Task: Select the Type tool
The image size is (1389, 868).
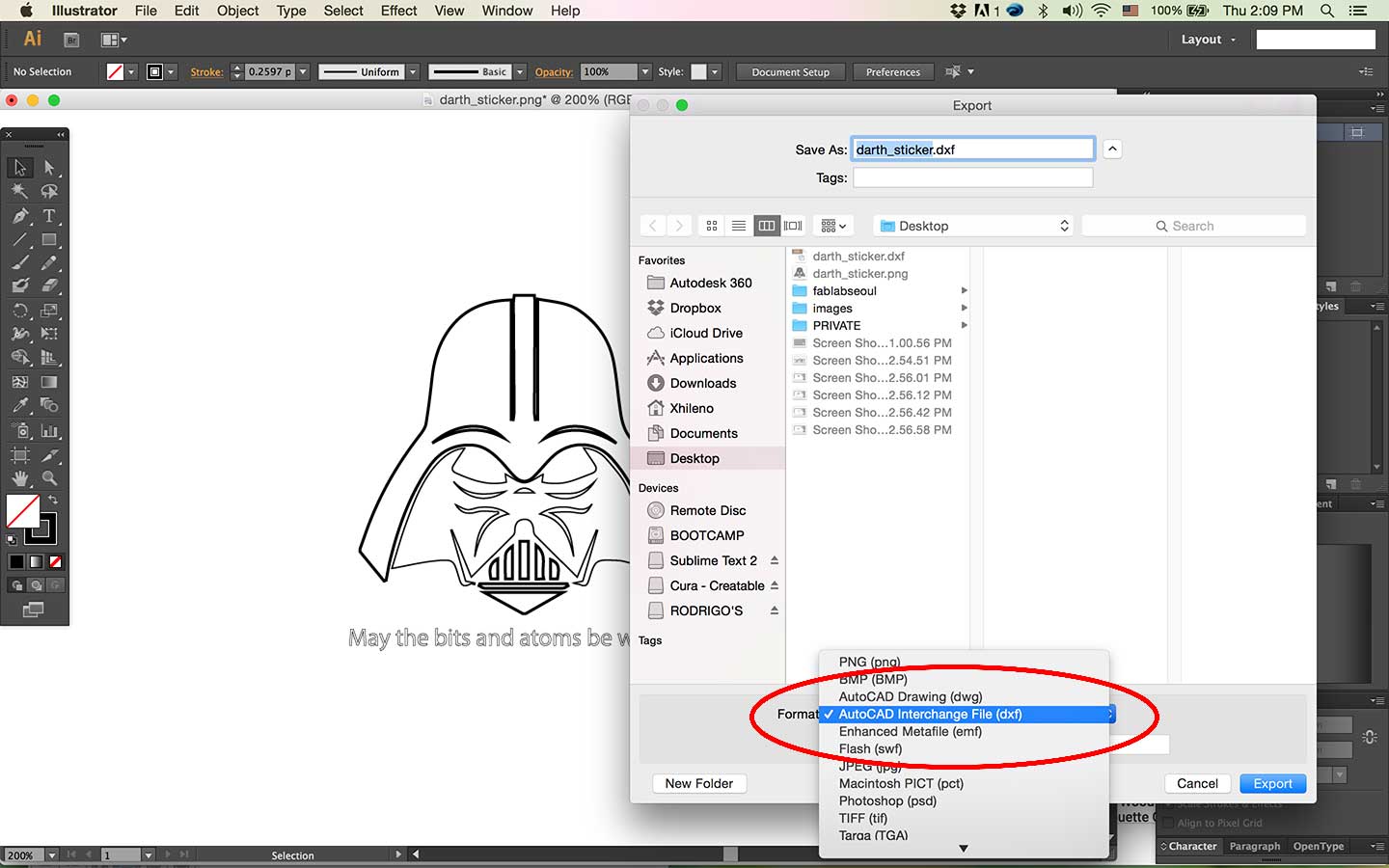Action: click(49, 216)
